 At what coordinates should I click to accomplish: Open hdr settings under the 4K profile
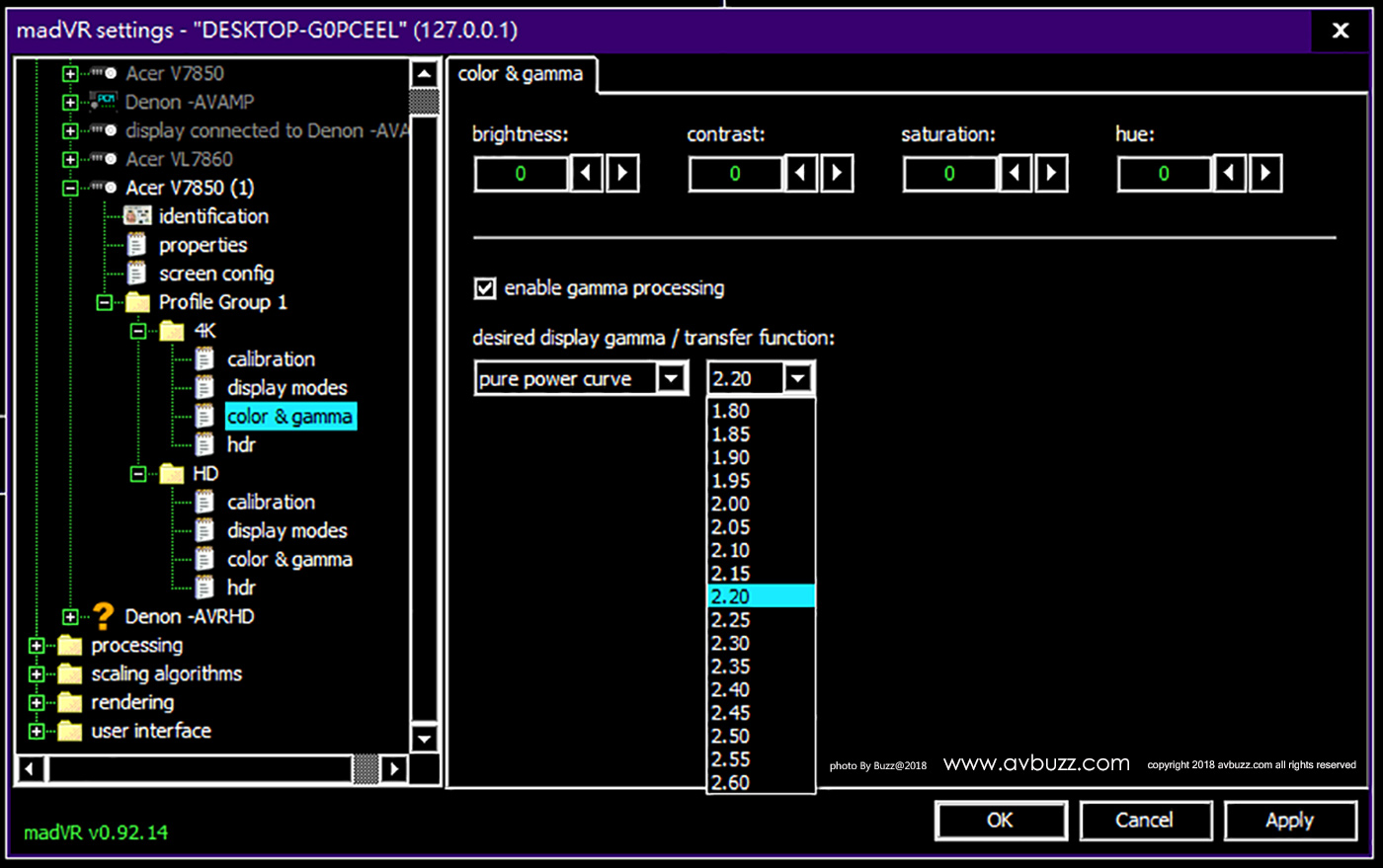click(241, 445)
